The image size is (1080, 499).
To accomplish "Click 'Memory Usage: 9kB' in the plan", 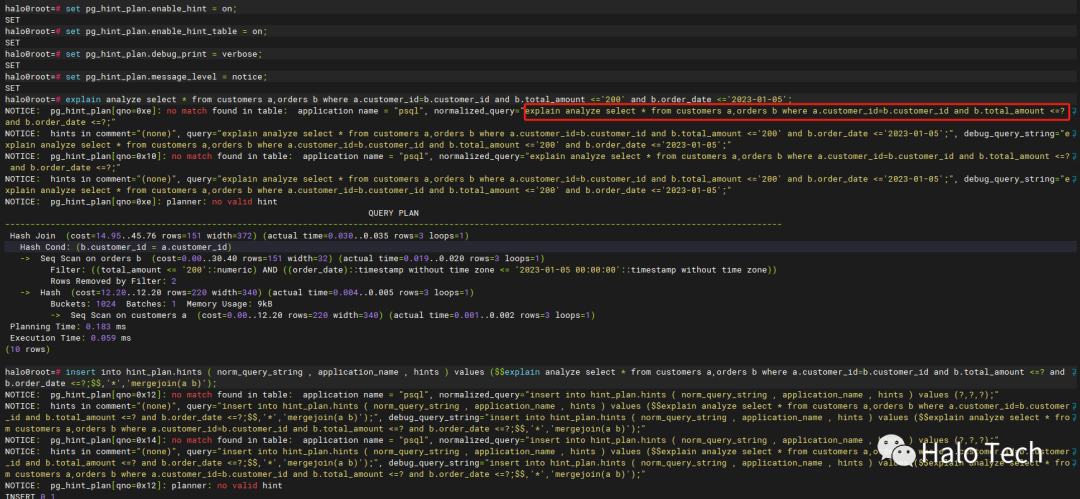I will 229,303.
